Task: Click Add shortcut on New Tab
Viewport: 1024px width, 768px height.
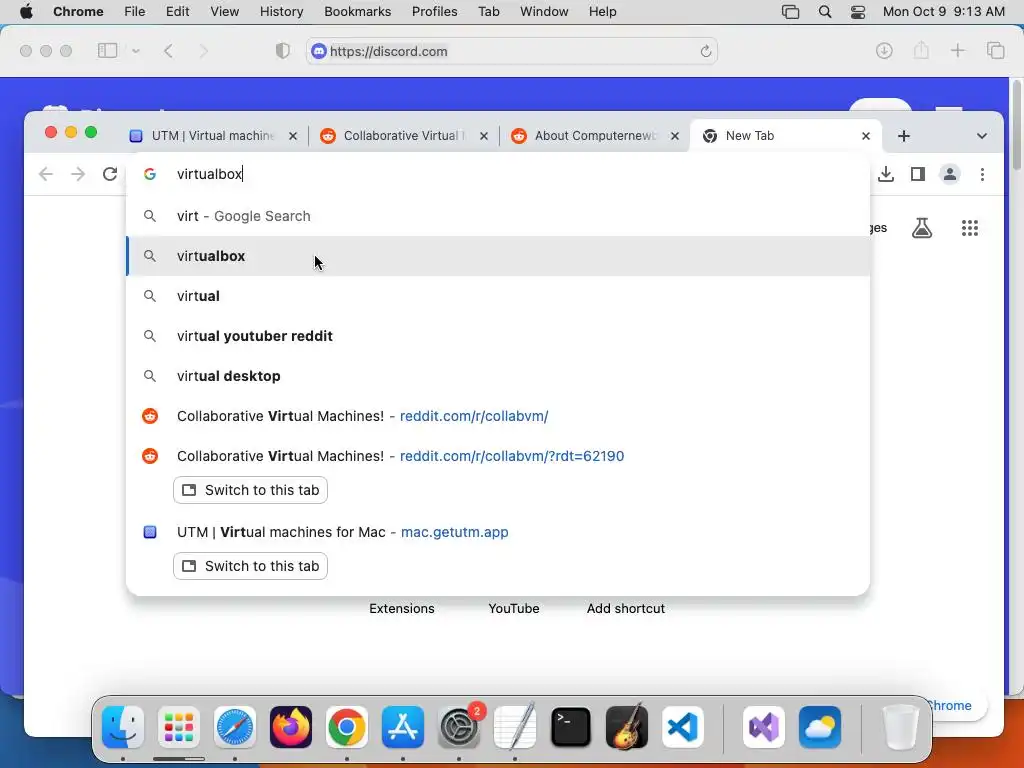Action: [x=626, y=608]
